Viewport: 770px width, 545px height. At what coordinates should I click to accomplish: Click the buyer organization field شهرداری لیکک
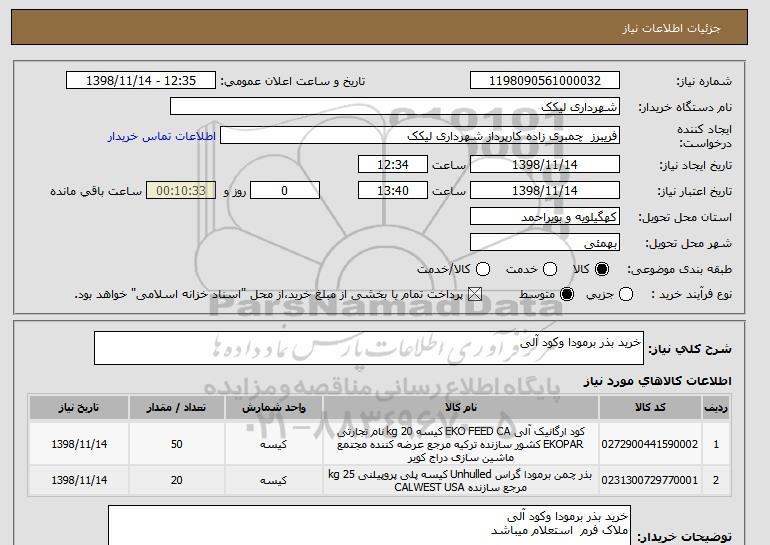395,107
